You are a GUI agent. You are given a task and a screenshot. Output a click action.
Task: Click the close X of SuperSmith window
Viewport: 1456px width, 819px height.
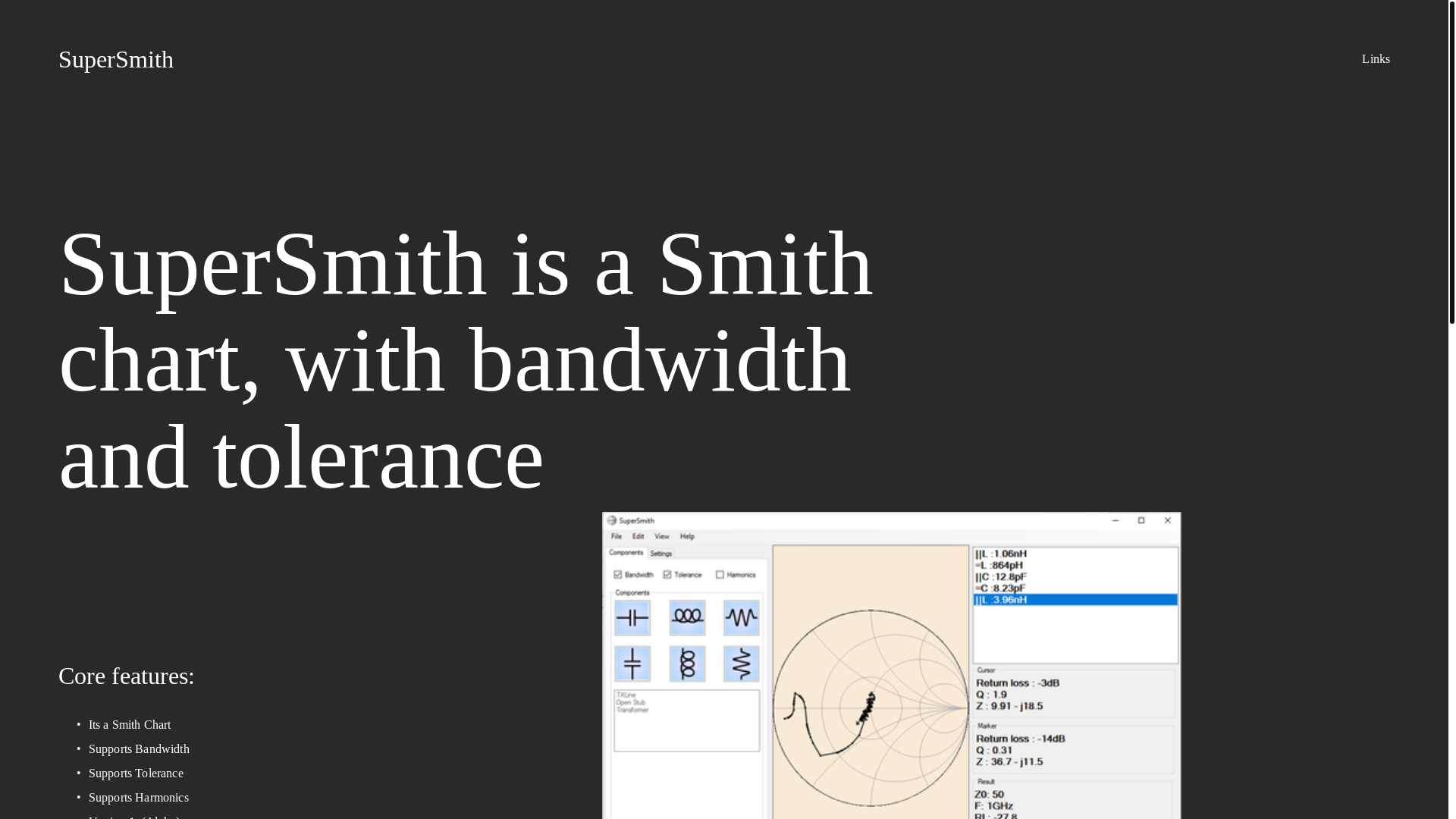[1168, 520]
